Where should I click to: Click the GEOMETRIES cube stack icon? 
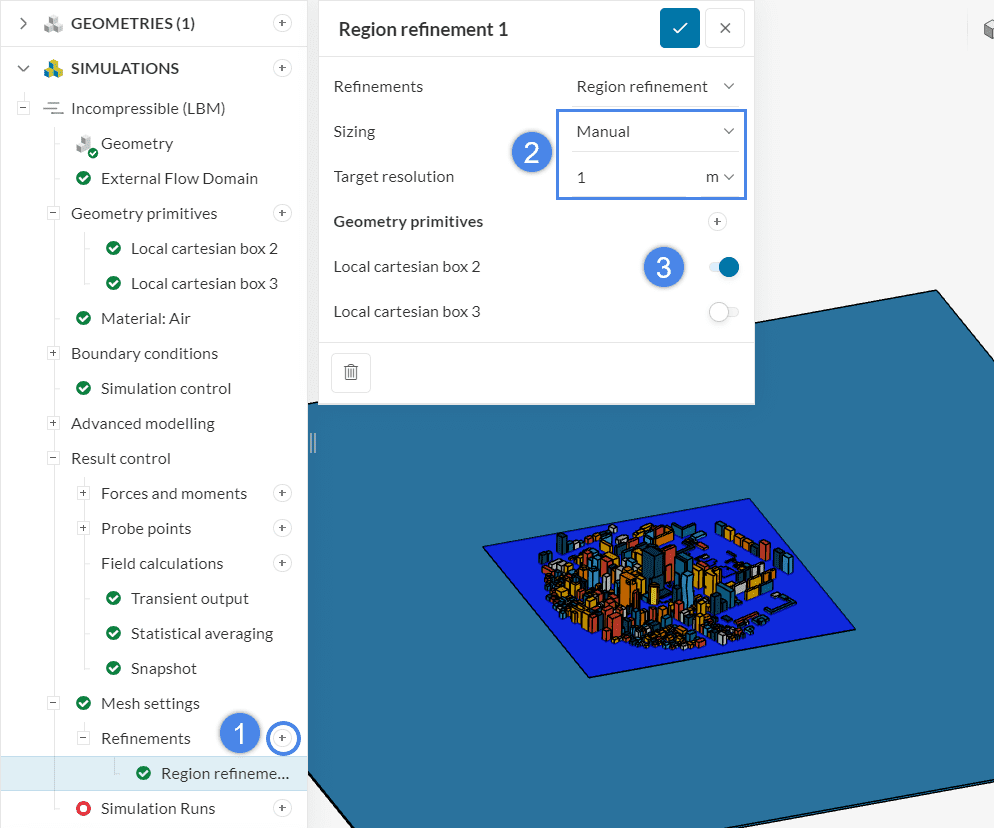[53, 22]
